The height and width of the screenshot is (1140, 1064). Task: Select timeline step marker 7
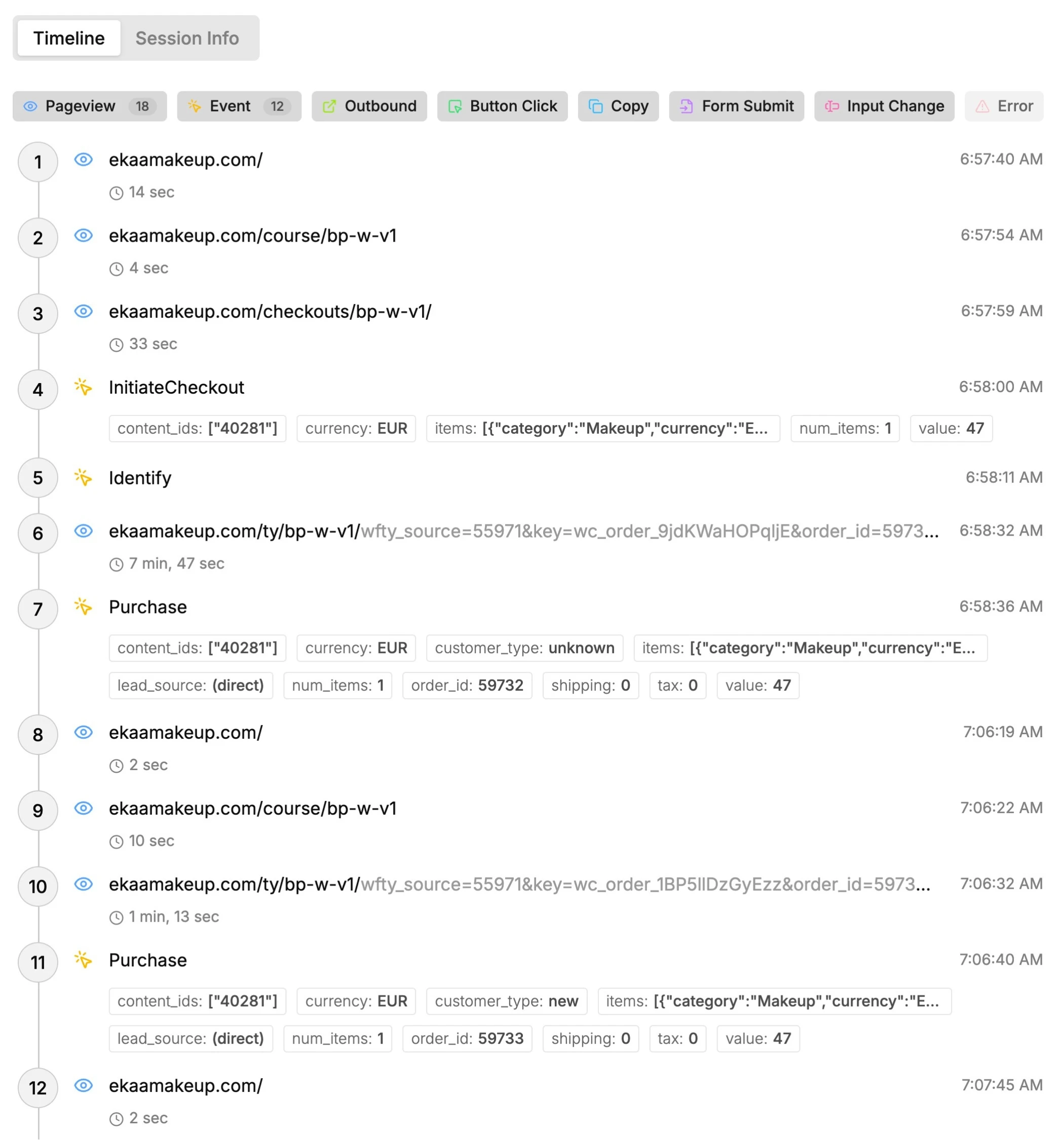pyautogui.click(x=38, y=609)
